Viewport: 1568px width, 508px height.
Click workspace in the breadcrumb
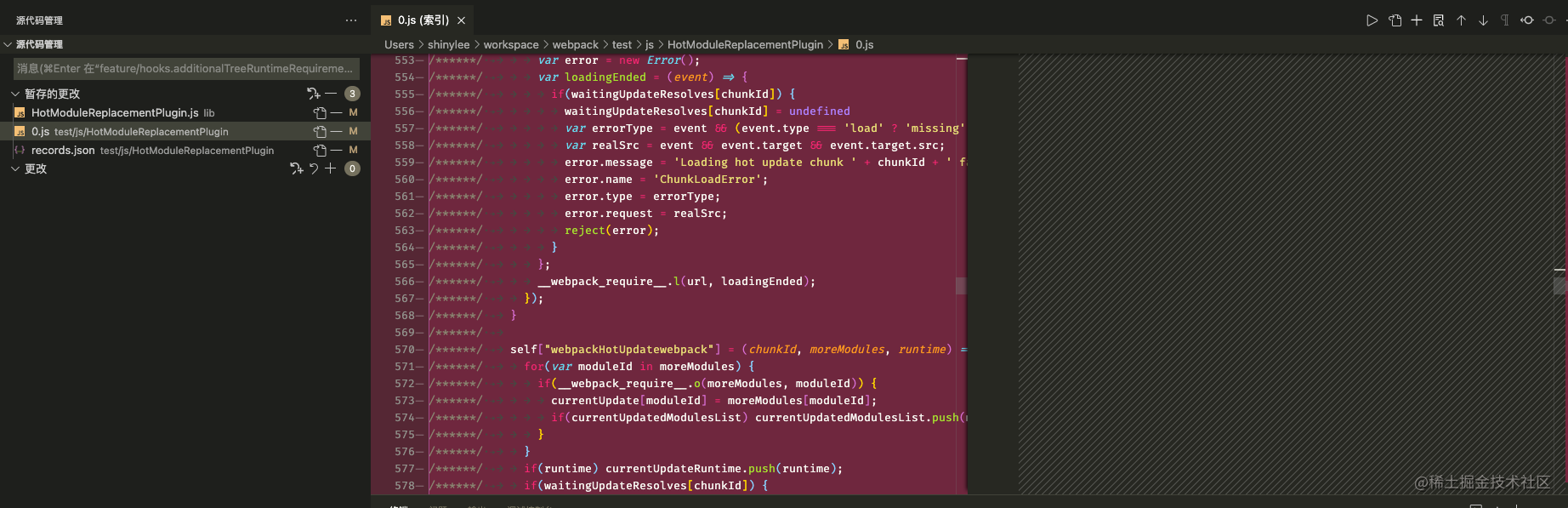(x=511, y=44)
